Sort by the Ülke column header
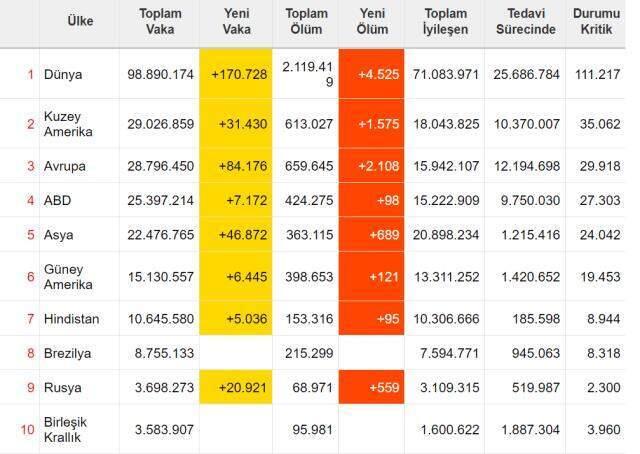The width and height of the screenshot is (640, 454). 80,21
